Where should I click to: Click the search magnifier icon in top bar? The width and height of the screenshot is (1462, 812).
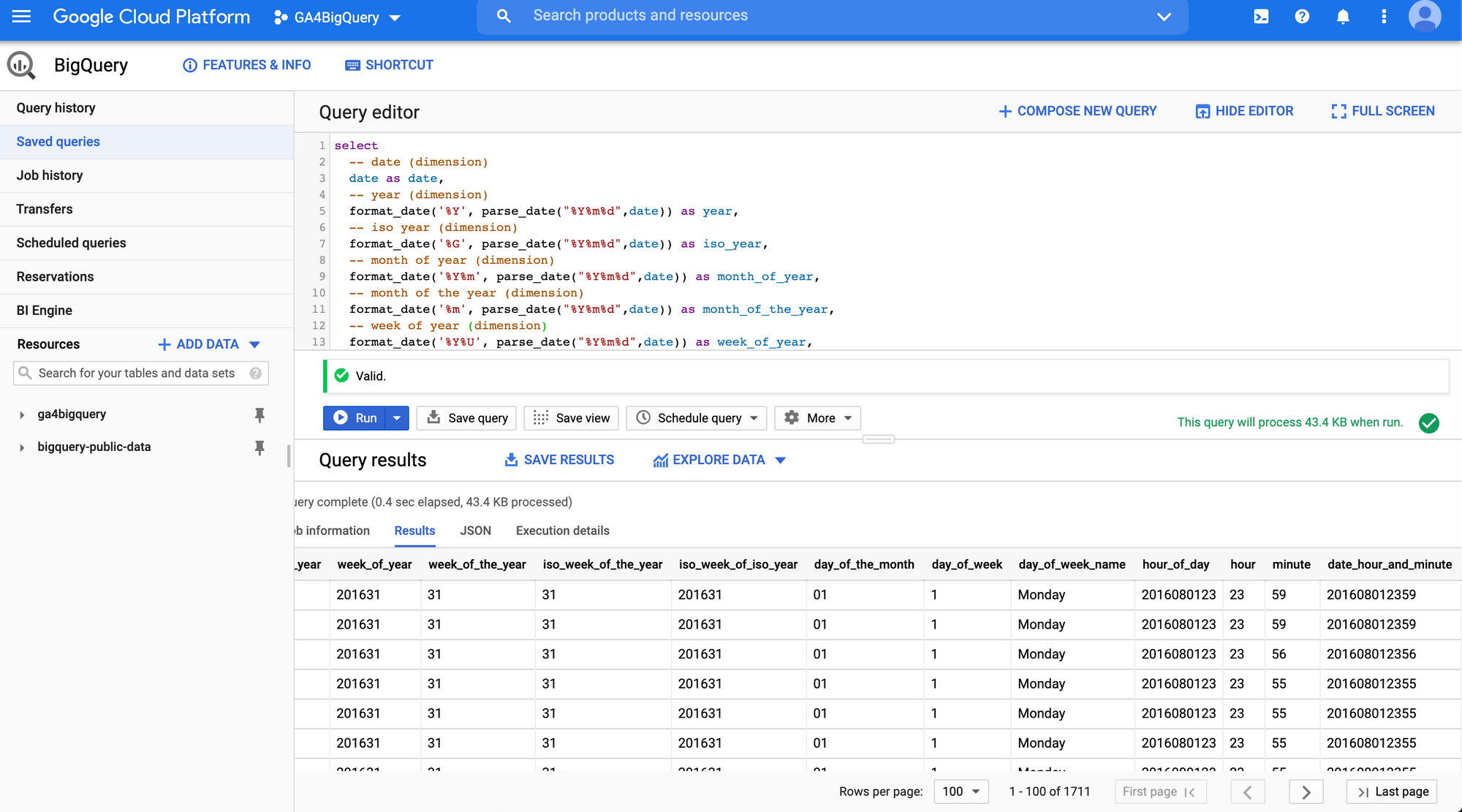pyautogui.click(x=504, y=15)
